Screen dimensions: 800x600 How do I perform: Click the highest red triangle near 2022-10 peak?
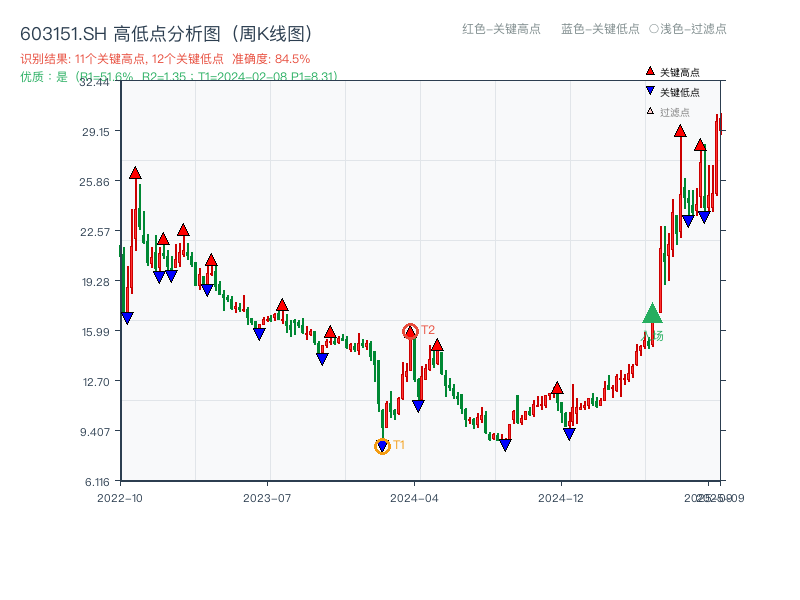[x=135, y=172]
